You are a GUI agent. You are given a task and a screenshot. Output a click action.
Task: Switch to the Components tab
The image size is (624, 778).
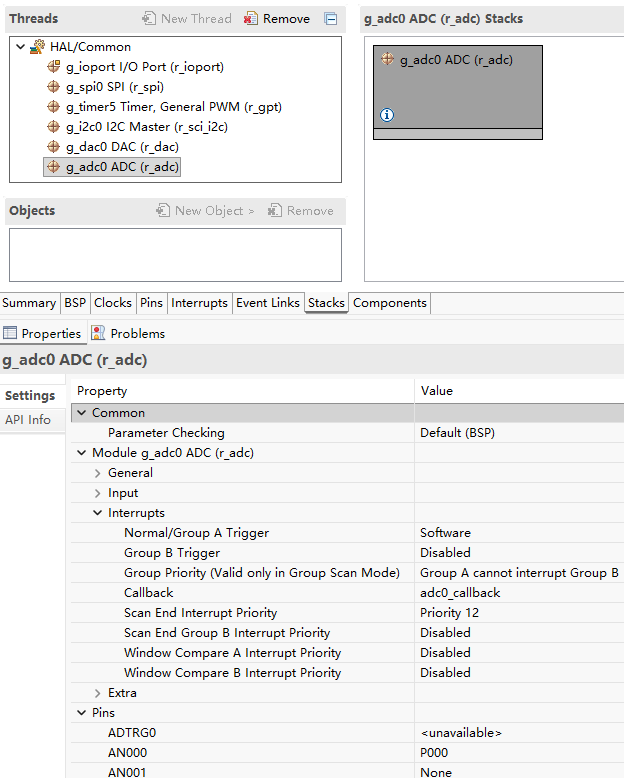[x=390, y=303]
